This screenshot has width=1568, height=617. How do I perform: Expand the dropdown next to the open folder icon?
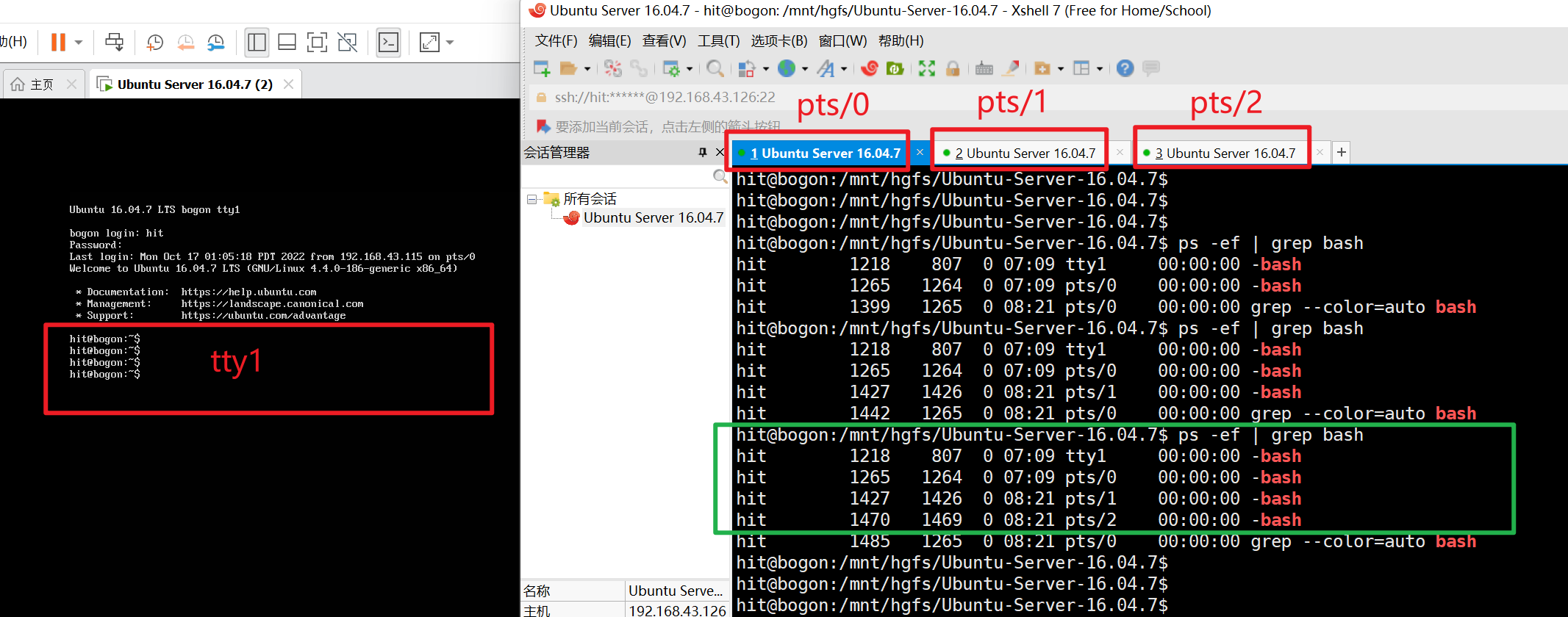587,69
